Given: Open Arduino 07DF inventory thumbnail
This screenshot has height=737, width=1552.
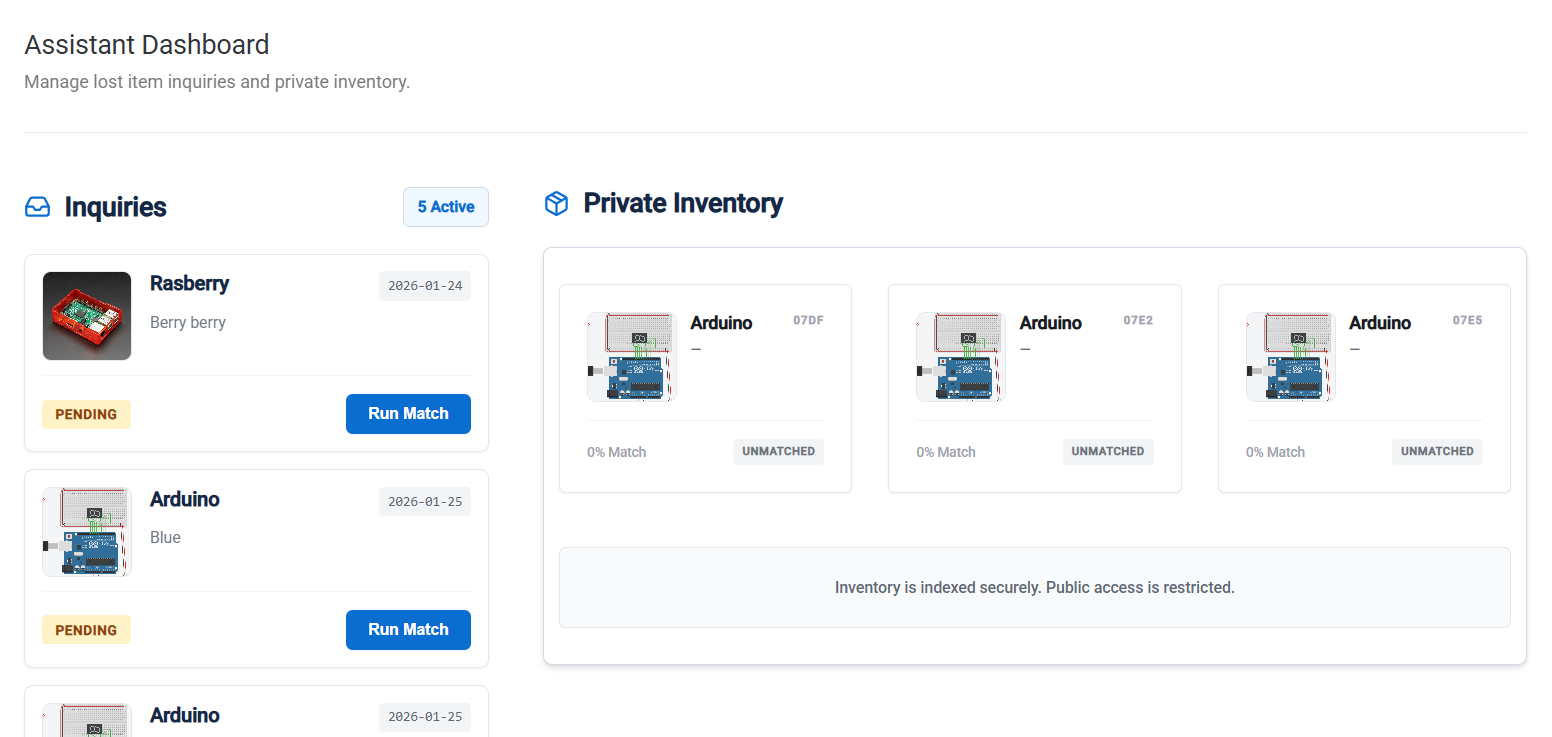Looking at the screenshot, I should pos(632,357).
